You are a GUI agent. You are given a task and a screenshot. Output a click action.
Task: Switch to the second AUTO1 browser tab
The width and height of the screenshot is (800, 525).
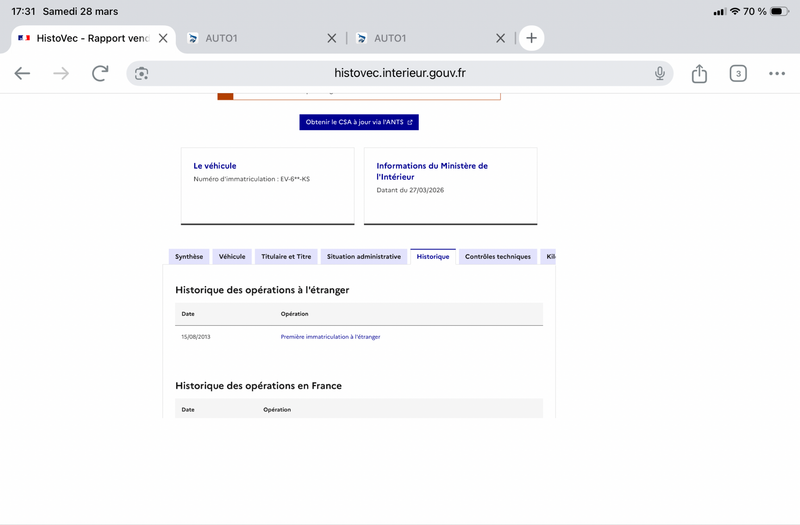pyautogui.click(x=420, y=38)
